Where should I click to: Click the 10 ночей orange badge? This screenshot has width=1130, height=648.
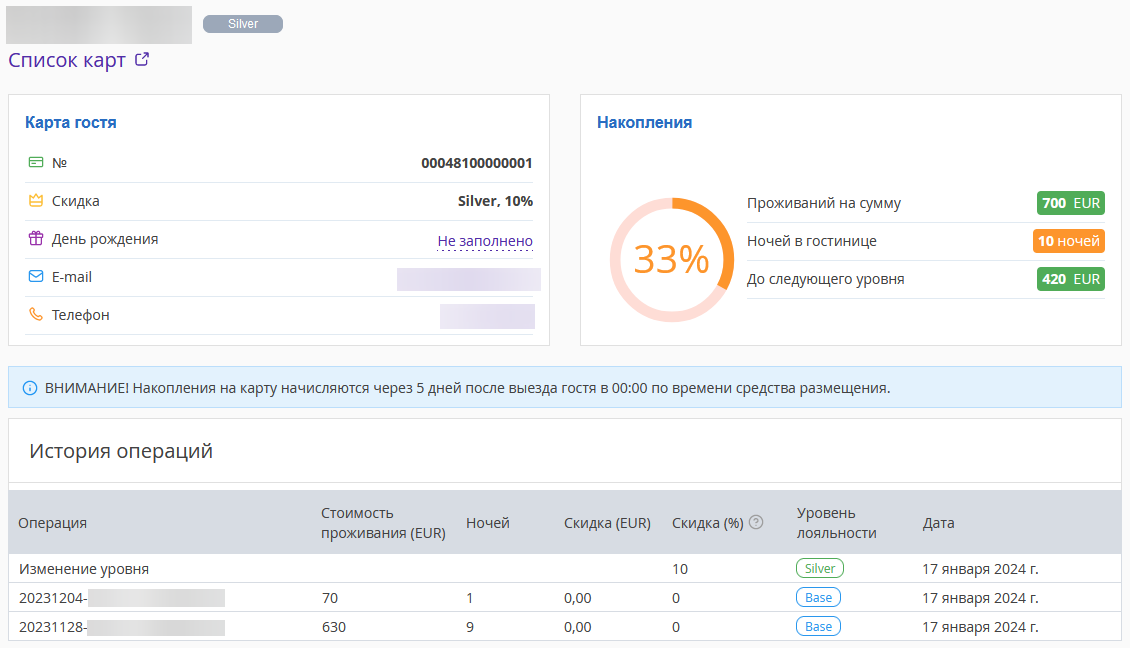coord(1069,241)
